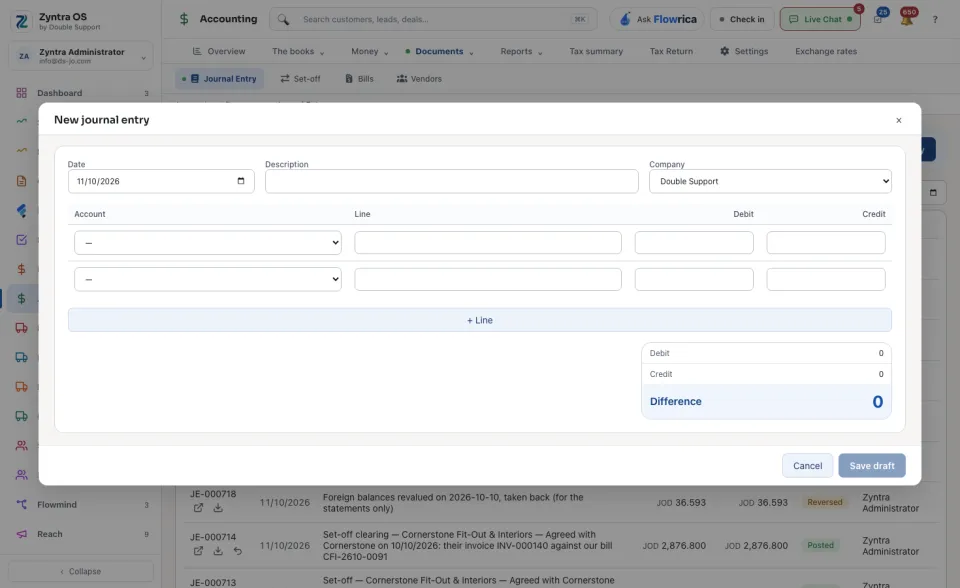The height and width of the screenshot is (588, 960).
Task: Switch to the Overview tab
Action: [219, 51]
